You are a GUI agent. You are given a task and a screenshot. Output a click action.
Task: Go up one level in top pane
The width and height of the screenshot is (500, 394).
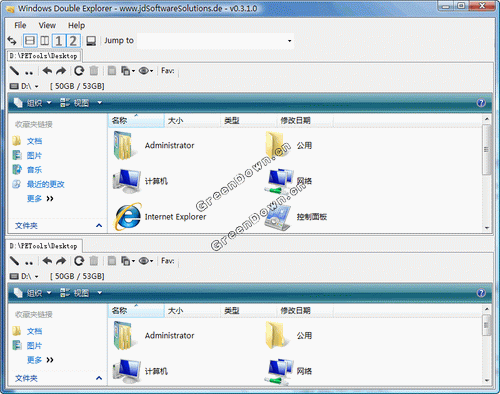click(29, 72)
